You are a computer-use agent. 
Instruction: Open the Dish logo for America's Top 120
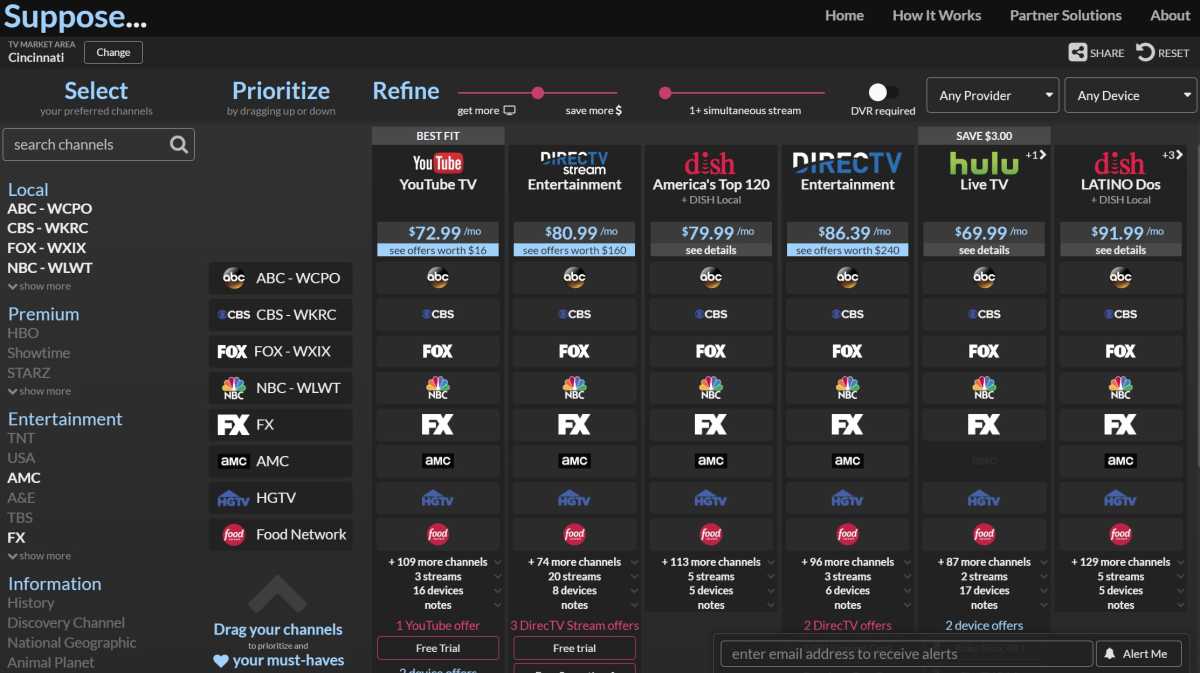[x=710, y=163]
